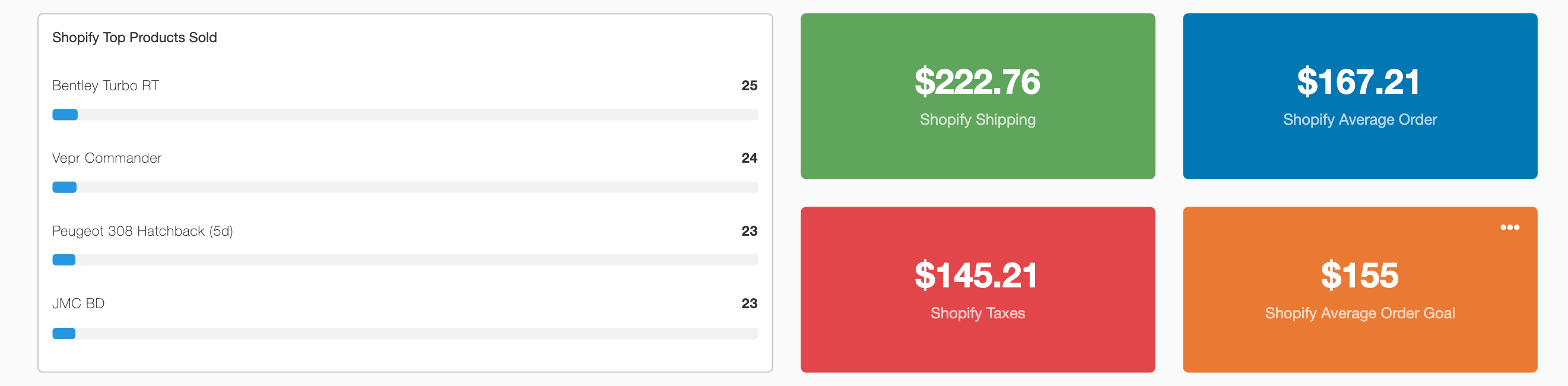Click the Bentley Turbo RT count of 25

tap(749, 86)
